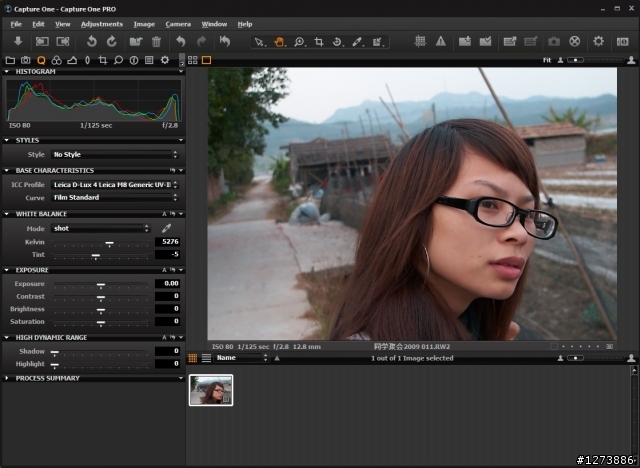The width and height of the screenshot is (640, 468).
Task: Select the Zoom magnifier cursor tool
Action: tap(299, 42)
